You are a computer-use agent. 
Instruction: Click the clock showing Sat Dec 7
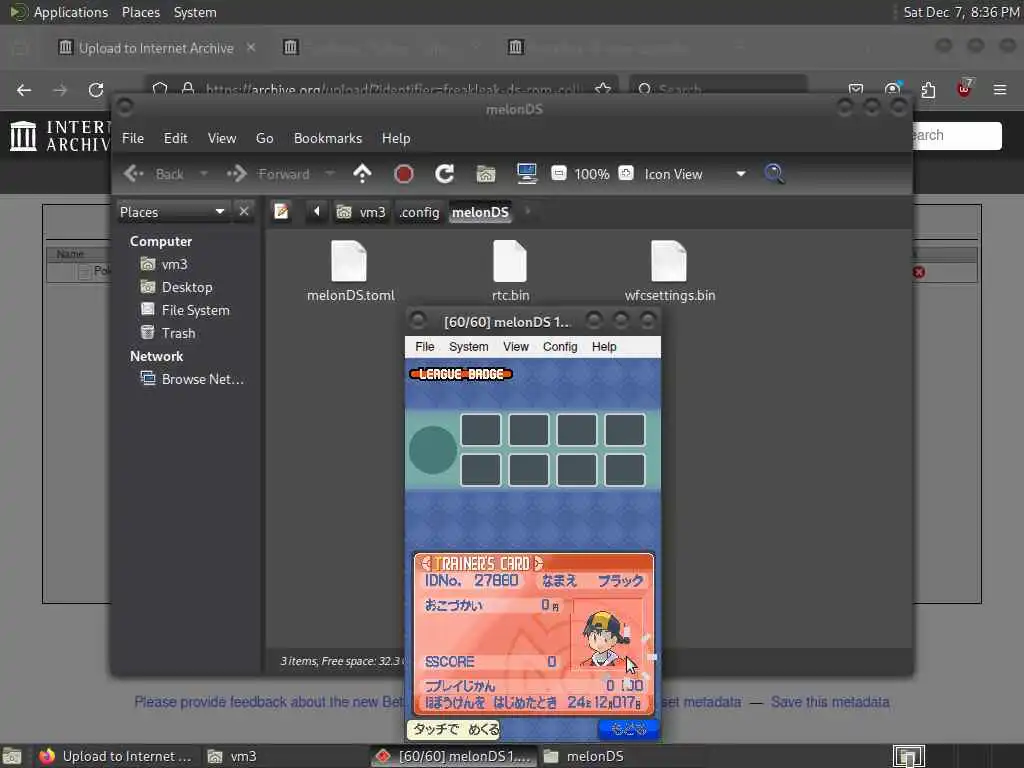point(961,12)
